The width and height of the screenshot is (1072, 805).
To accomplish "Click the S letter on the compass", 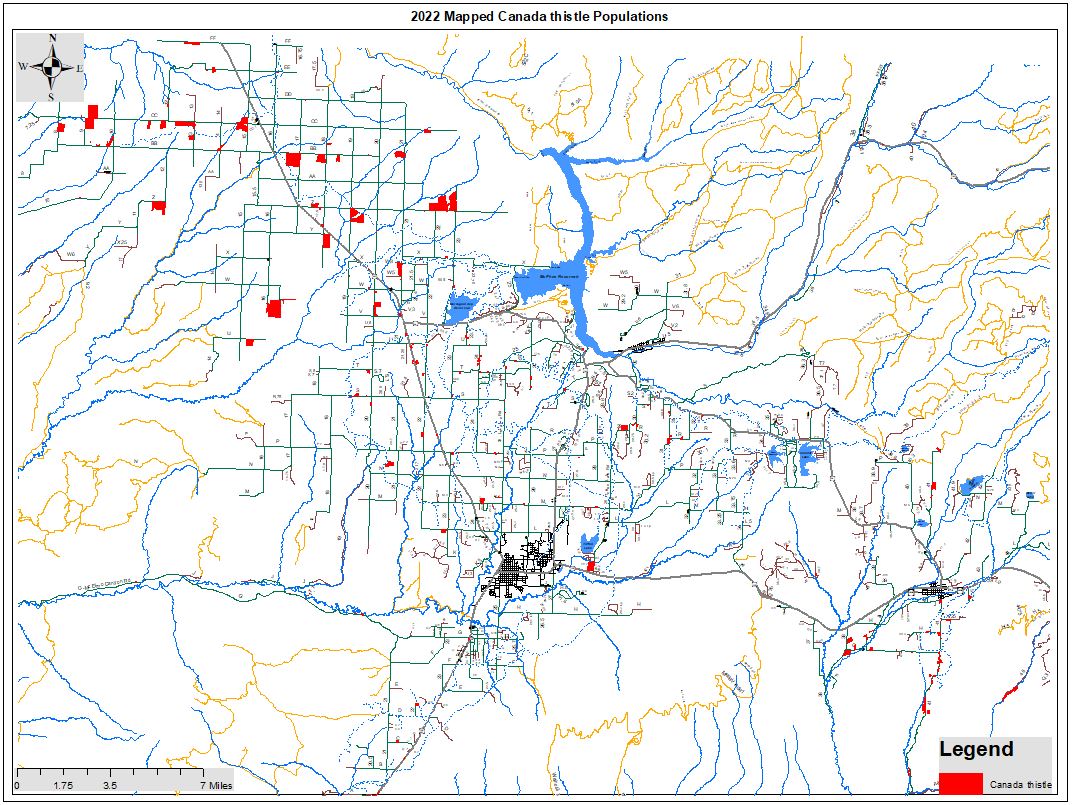I will point(52,97).
